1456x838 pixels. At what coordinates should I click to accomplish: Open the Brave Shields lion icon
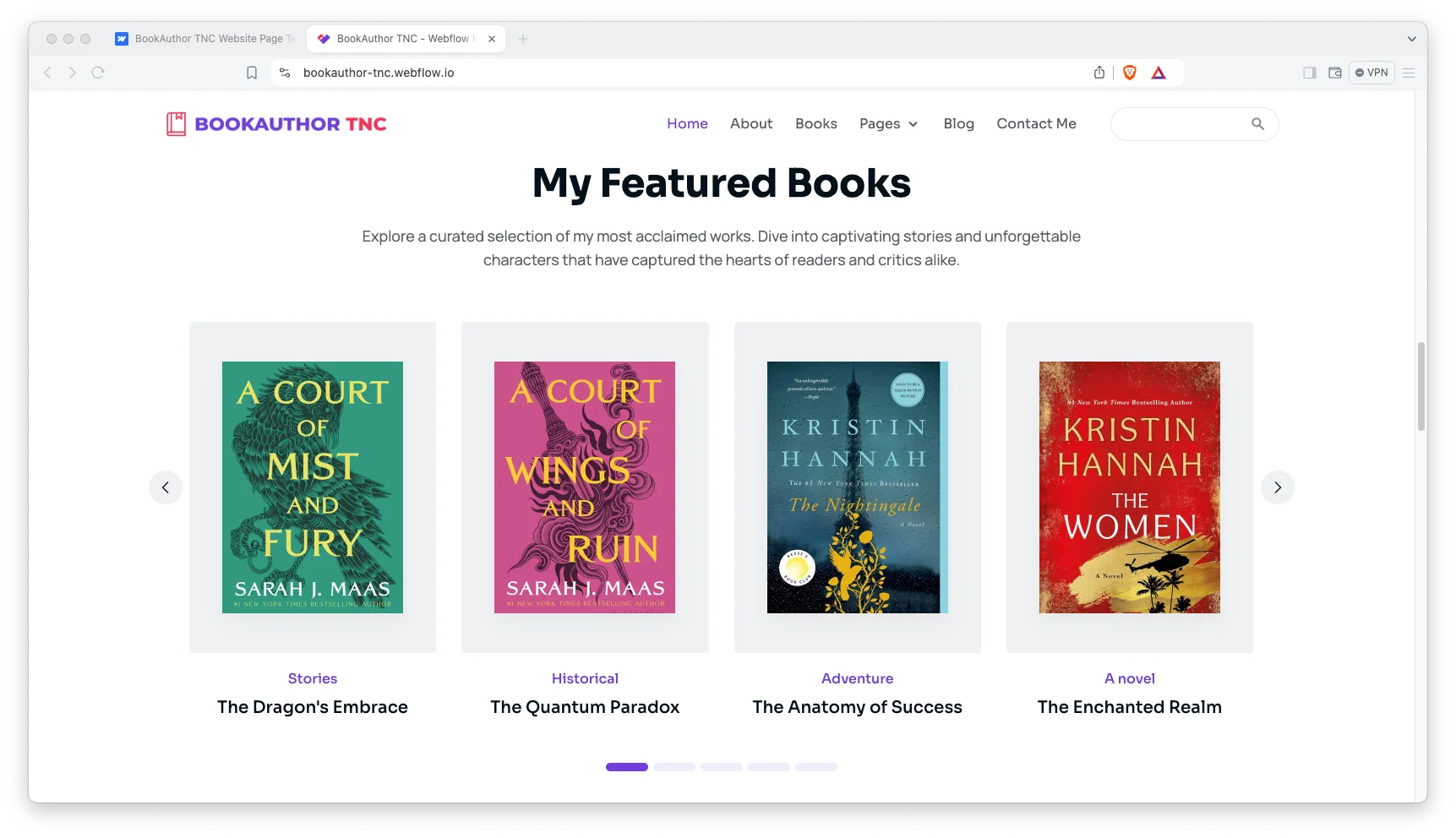1129,73
